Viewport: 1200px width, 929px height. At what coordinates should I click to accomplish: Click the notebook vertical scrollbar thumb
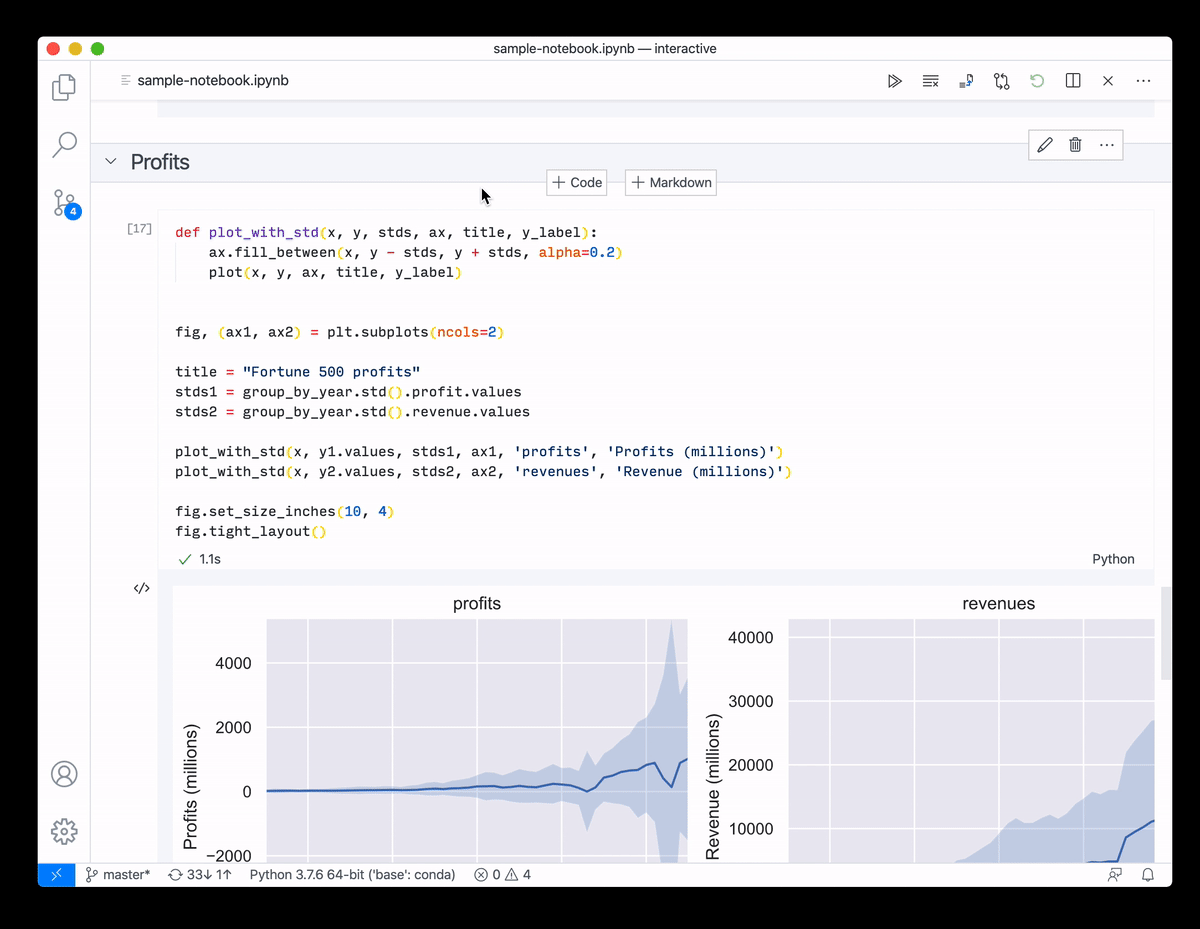coord(1165,634)
